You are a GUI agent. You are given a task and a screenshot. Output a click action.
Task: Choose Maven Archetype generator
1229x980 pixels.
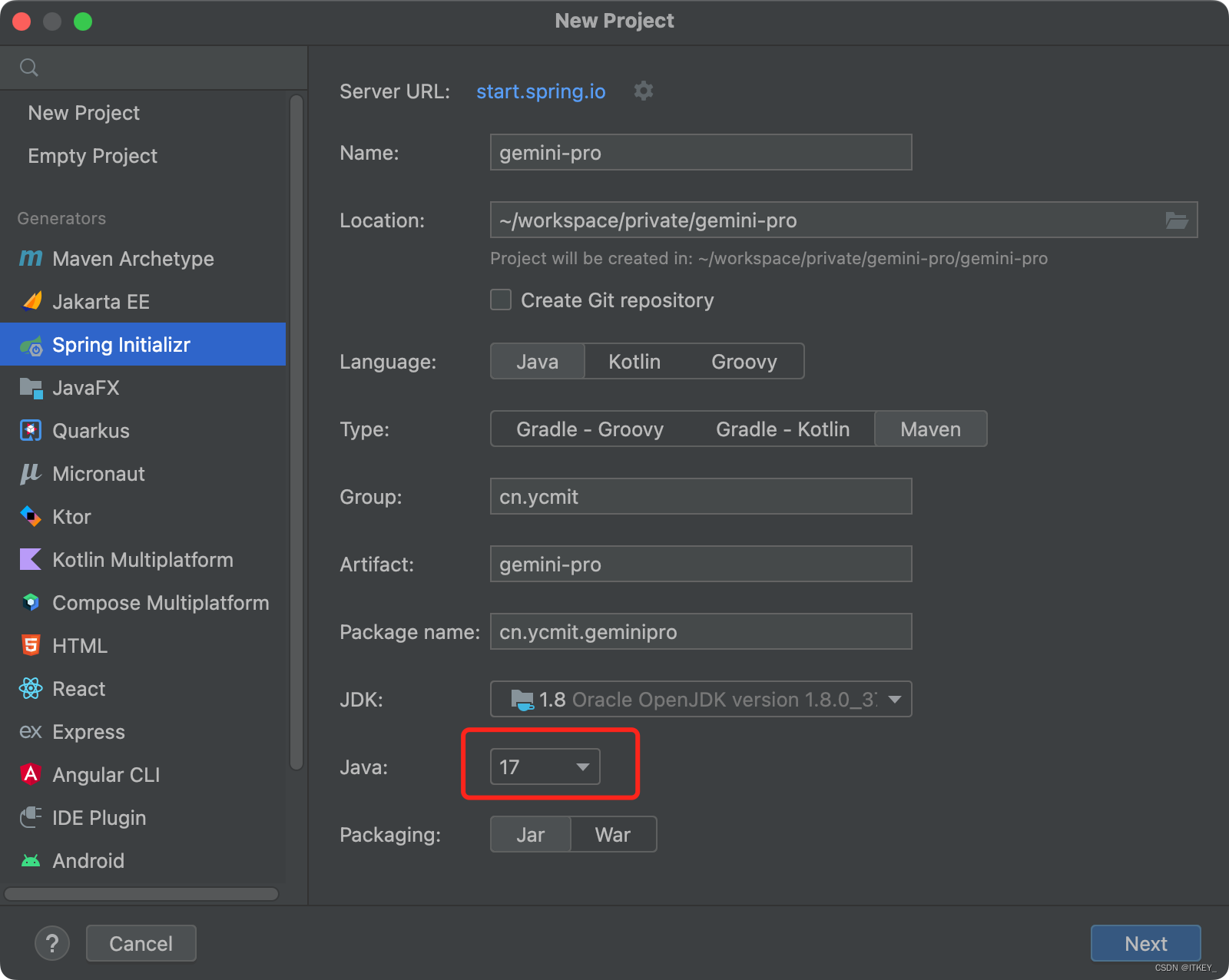click(143, 259)
